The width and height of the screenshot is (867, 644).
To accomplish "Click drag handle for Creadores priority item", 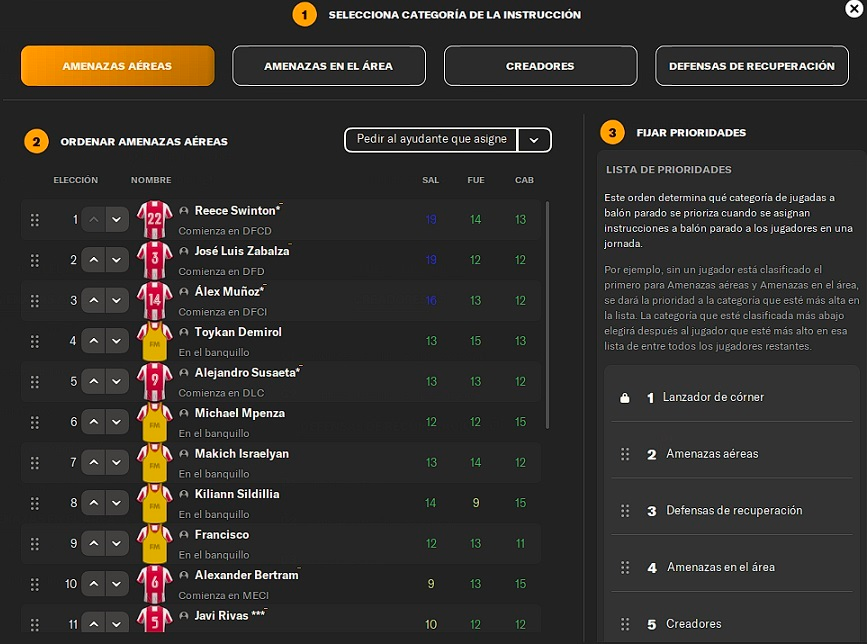I will tap(625, 624).
